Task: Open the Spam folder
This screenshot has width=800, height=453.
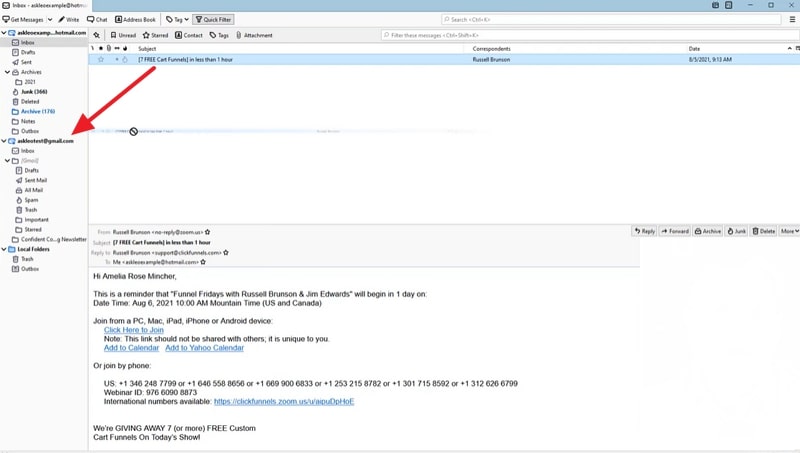Action: [31, 200]
